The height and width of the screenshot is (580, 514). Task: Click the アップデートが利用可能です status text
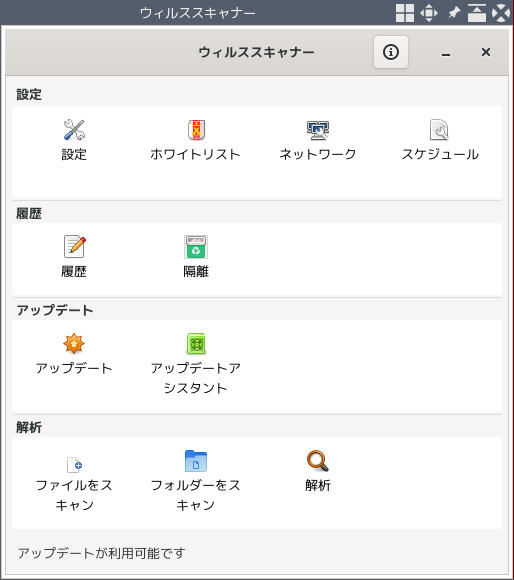pos(102,553)
